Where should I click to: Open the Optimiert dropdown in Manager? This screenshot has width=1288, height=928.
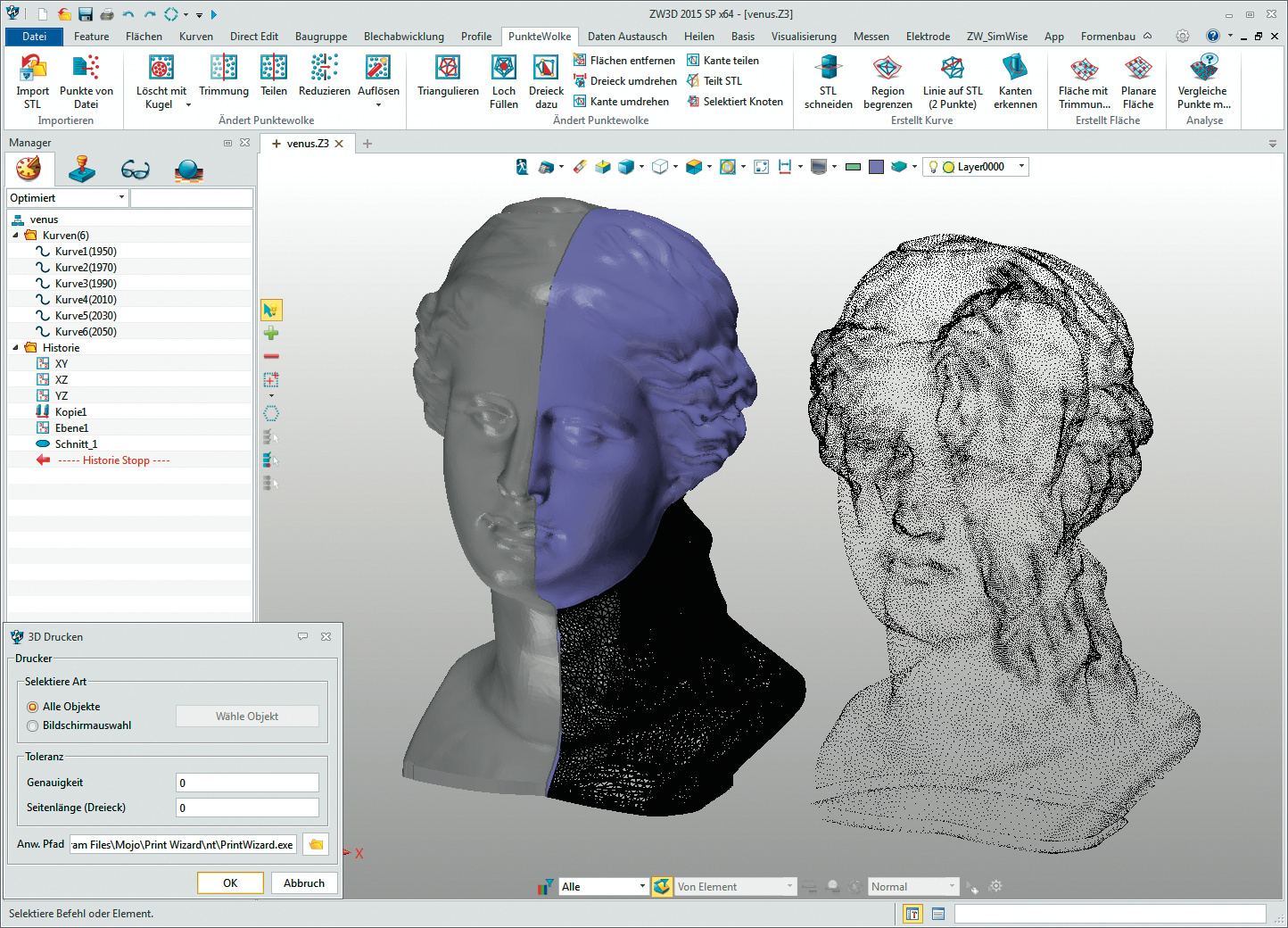pos(121,198)
